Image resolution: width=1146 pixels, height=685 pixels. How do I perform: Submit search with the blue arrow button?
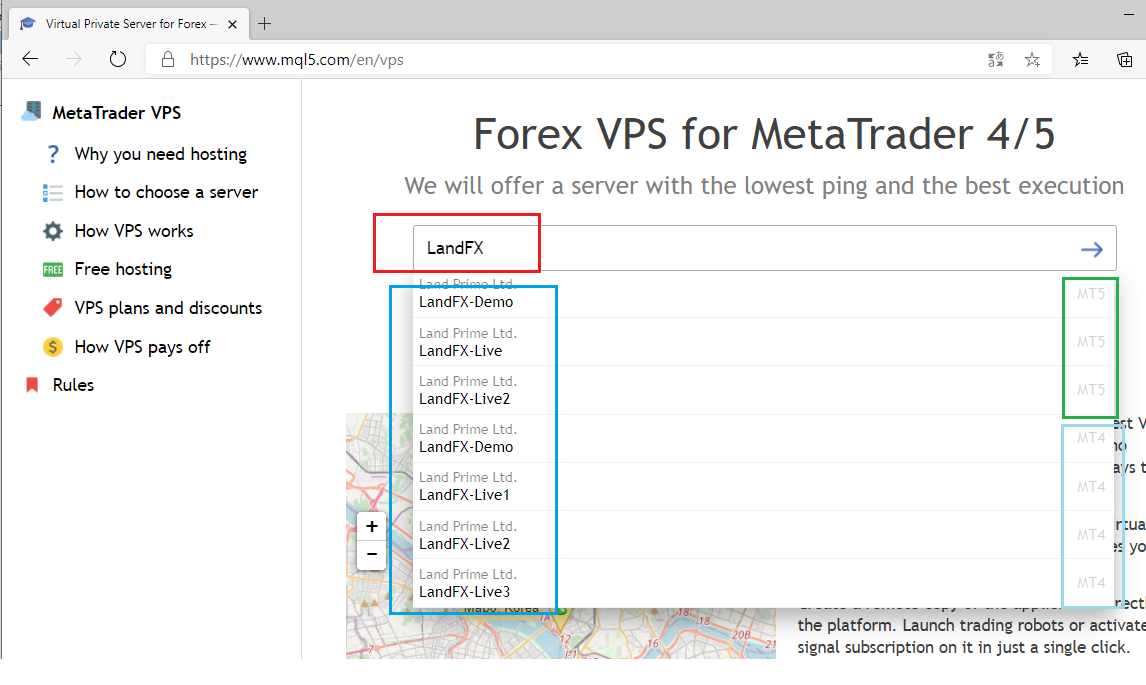(1091, 249)
